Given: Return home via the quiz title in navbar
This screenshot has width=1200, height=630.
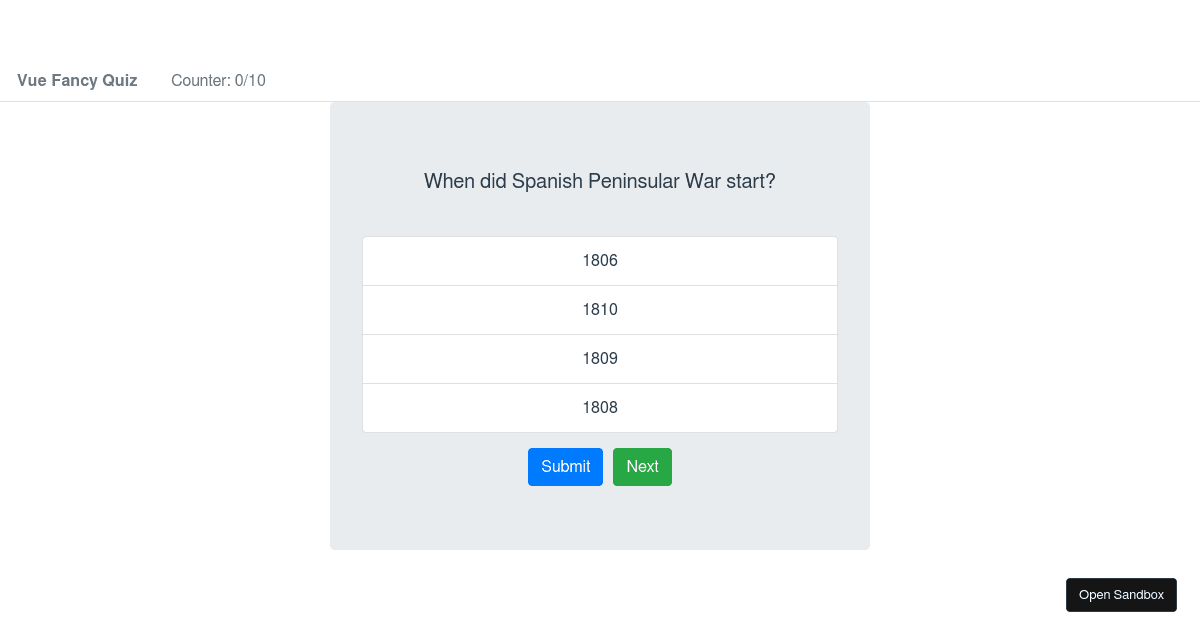Looking at the screenshot, I should 77,80.
